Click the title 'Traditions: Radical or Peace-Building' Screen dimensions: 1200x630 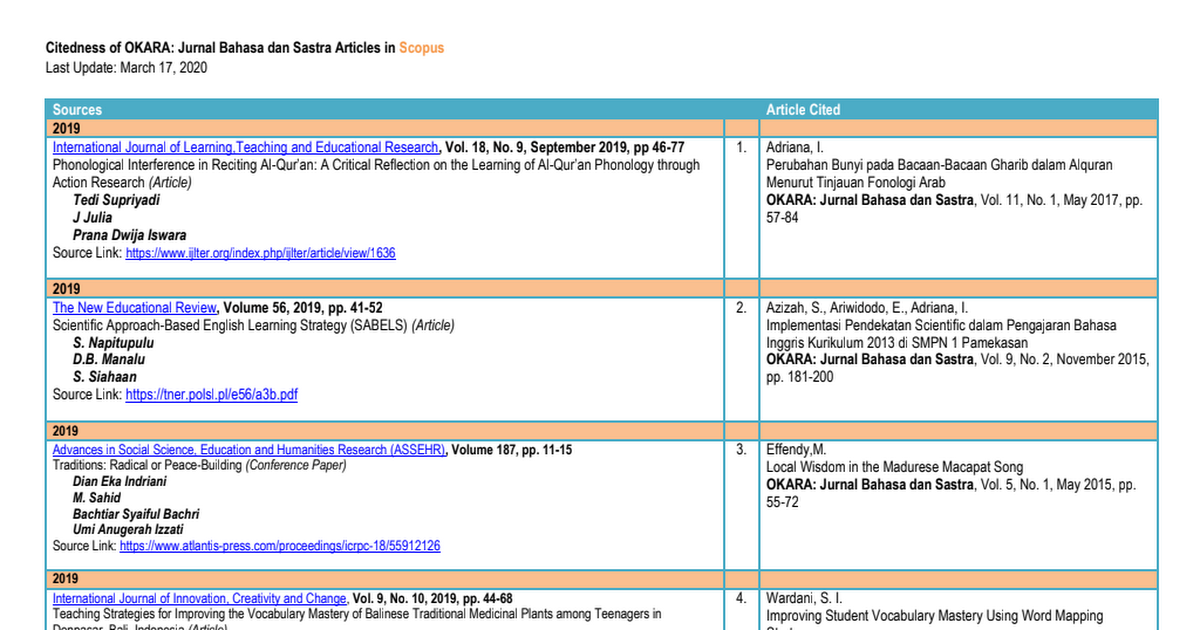click(147, 465)
